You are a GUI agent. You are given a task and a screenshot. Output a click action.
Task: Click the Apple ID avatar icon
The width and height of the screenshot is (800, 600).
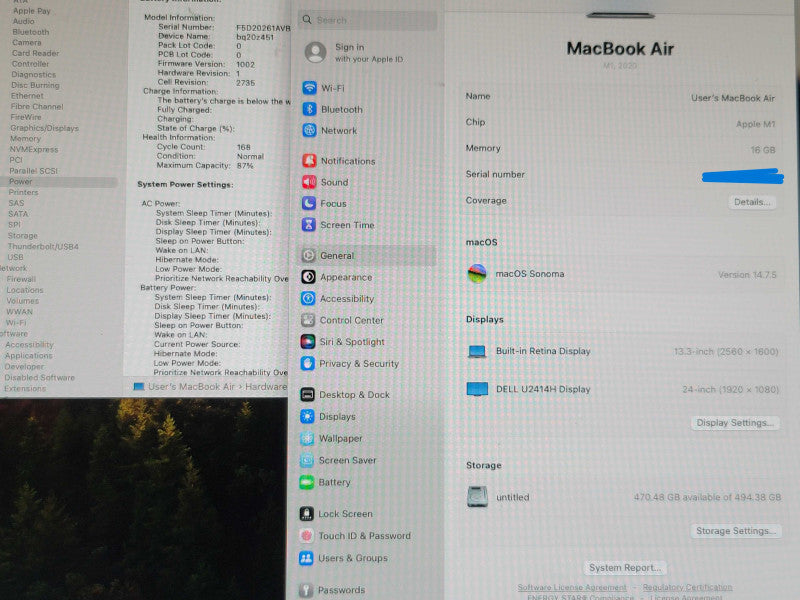click(315, 52)
